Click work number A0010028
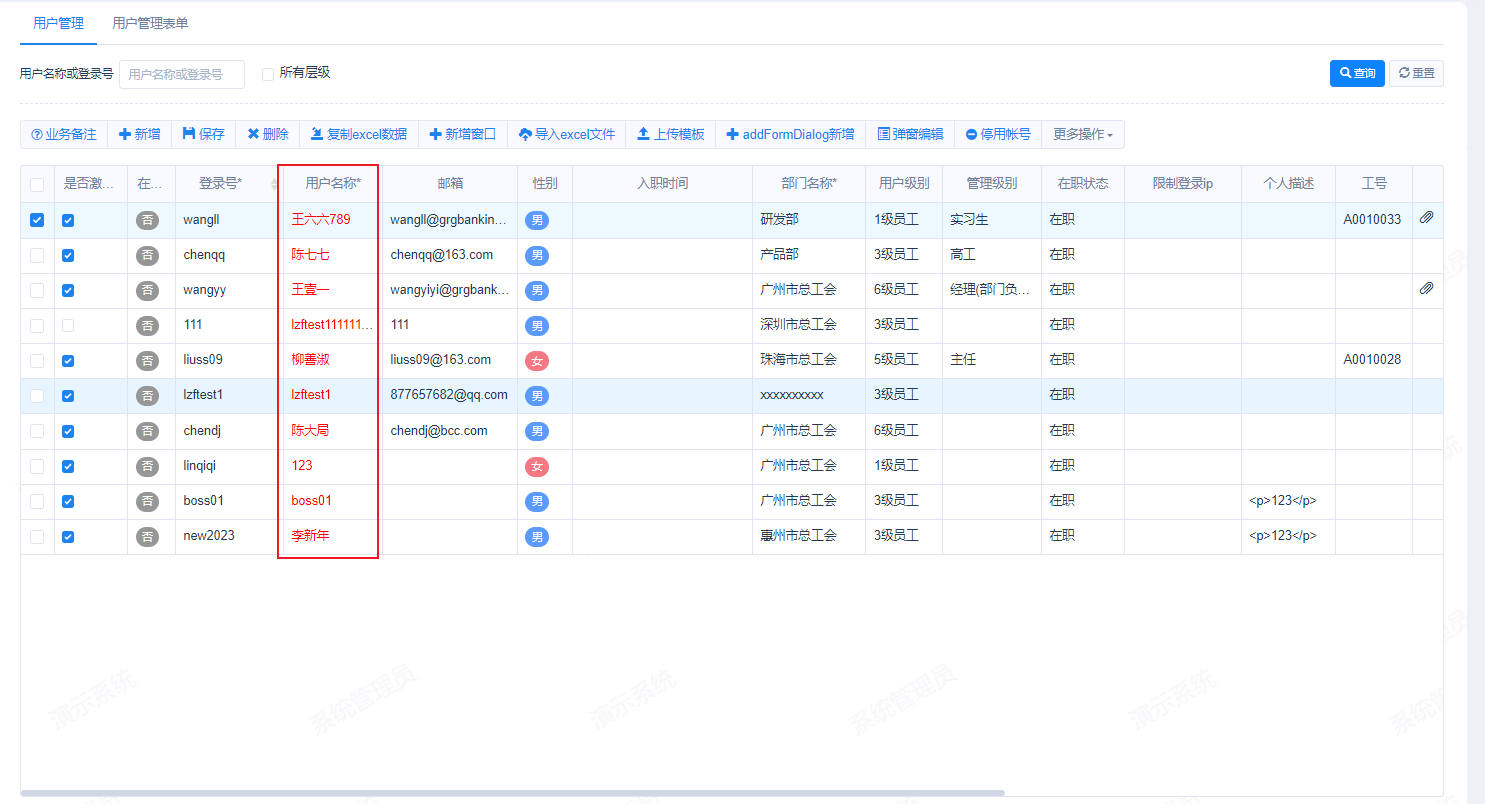The image size is (1485, 804). click(1372, 360)
